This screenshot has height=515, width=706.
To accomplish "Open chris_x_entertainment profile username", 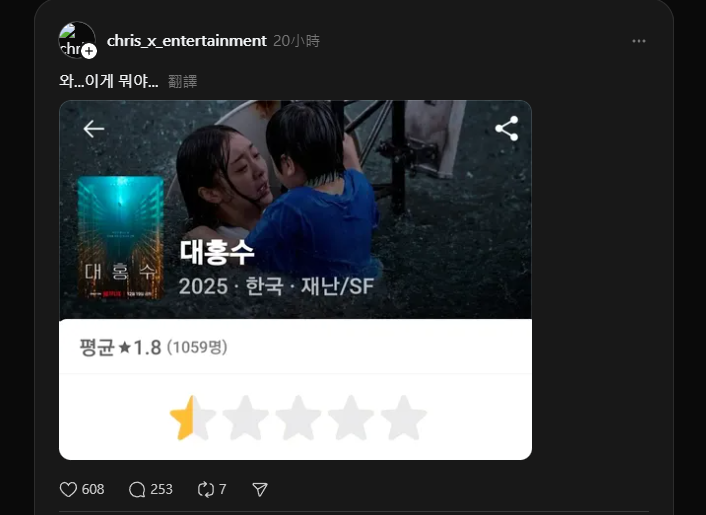I will pos(186,41).
